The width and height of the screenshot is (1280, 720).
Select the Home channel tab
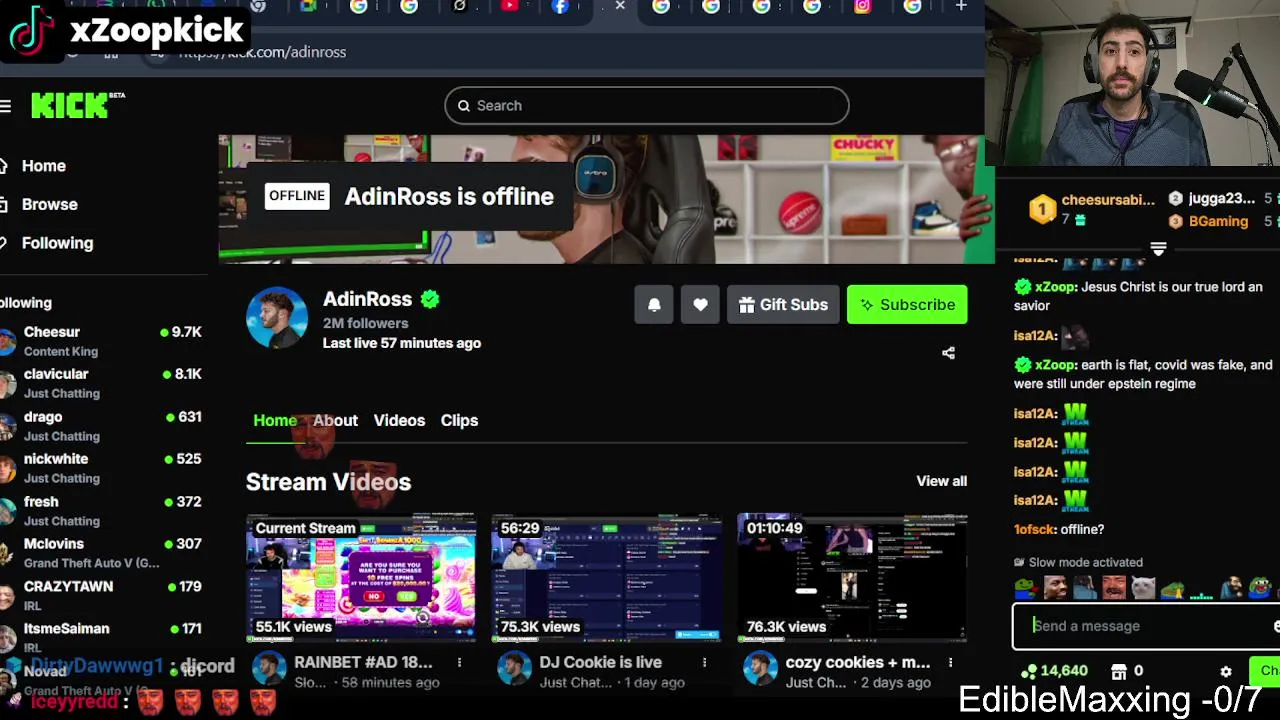(x=275, y=421)
